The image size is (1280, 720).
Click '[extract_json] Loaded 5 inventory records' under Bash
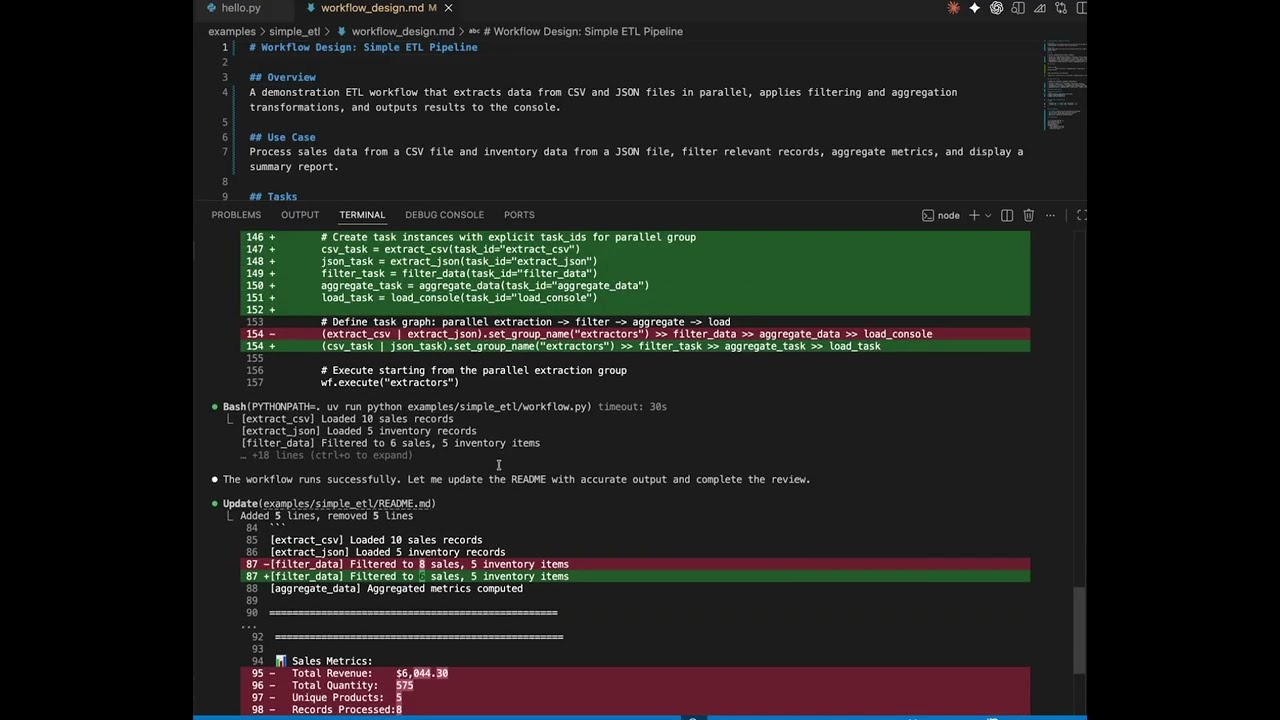[359, 431]
